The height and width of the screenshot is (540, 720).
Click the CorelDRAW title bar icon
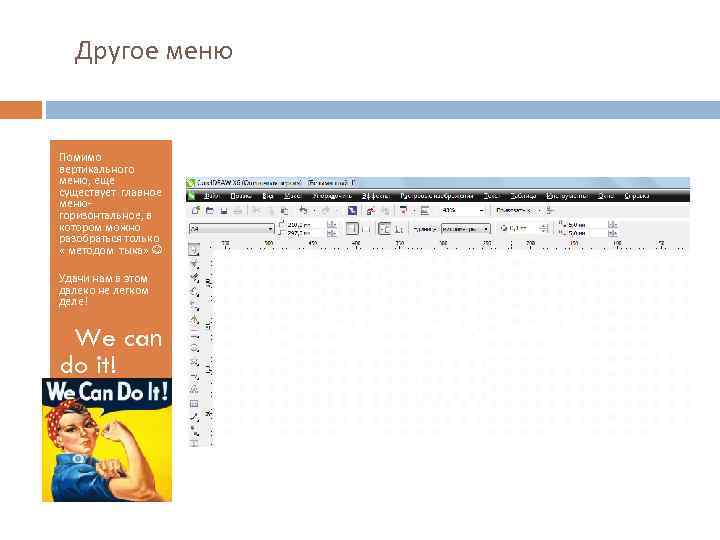coord(191,183)
